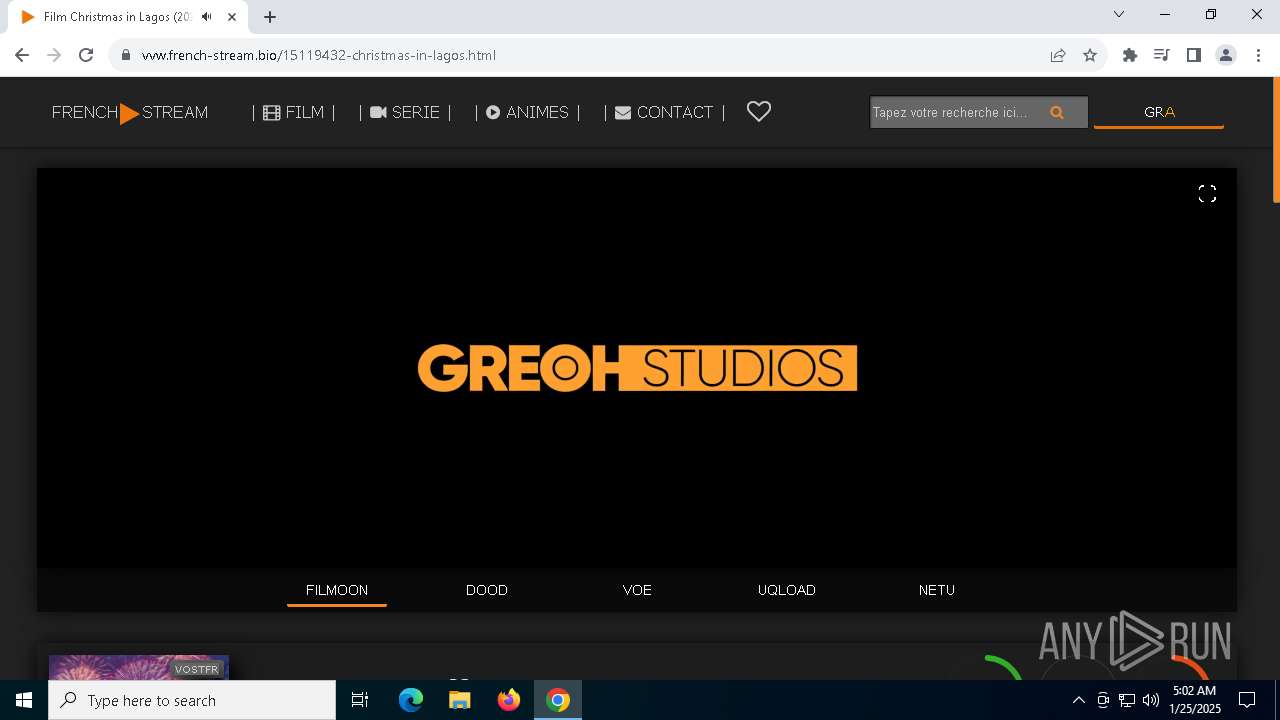Image resolution: width=1280 pixels, height=720 pixels.
Task: Click the taskbar search box
Action: [x=192, y=700]
